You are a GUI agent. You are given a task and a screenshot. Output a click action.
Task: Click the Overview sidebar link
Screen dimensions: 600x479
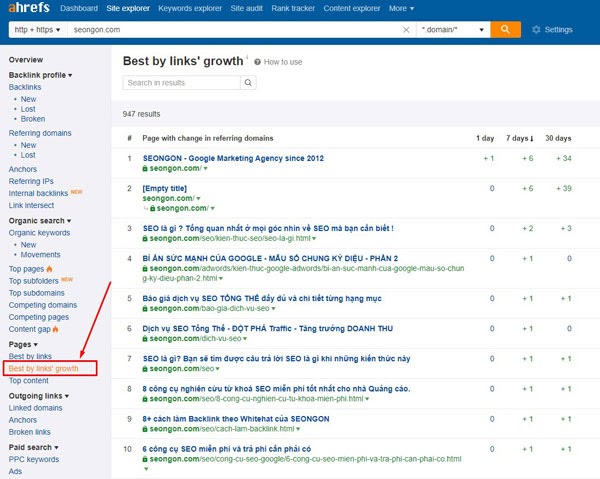26,60
